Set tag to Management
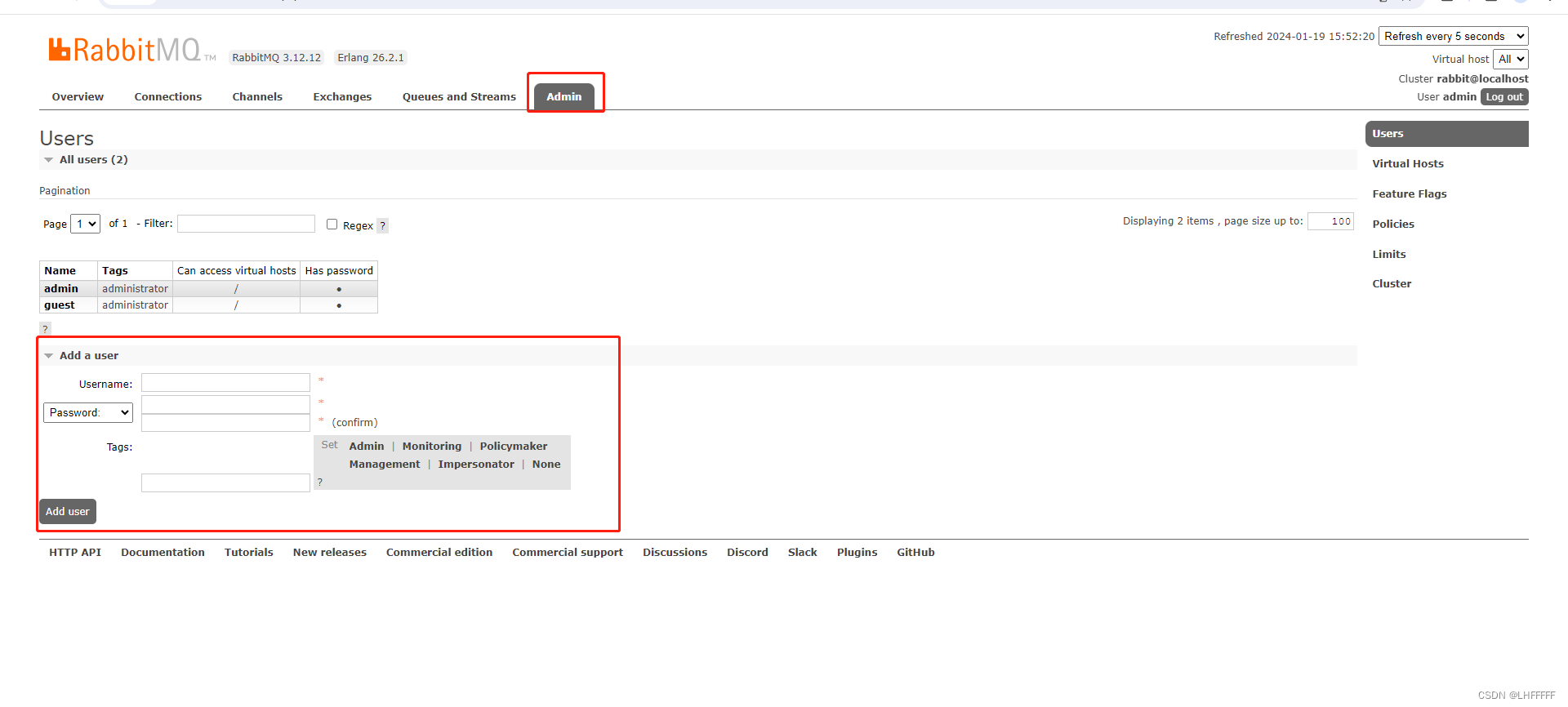The width and height of the screenshot is (1568, 707). [385, 464]
